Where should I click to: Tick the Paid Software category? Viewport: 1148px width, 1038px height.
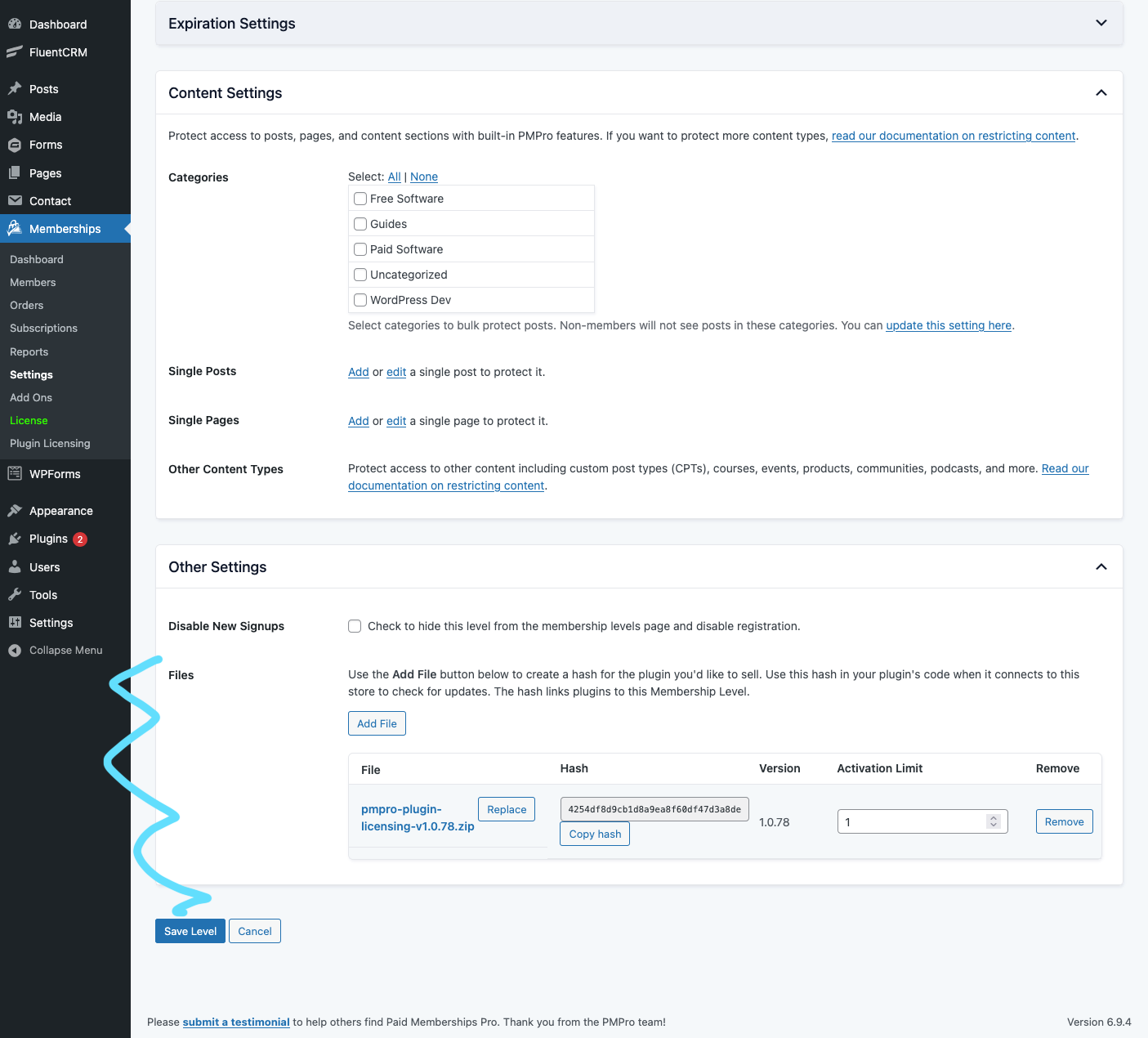pyautogui.click(x=360, y=249)
